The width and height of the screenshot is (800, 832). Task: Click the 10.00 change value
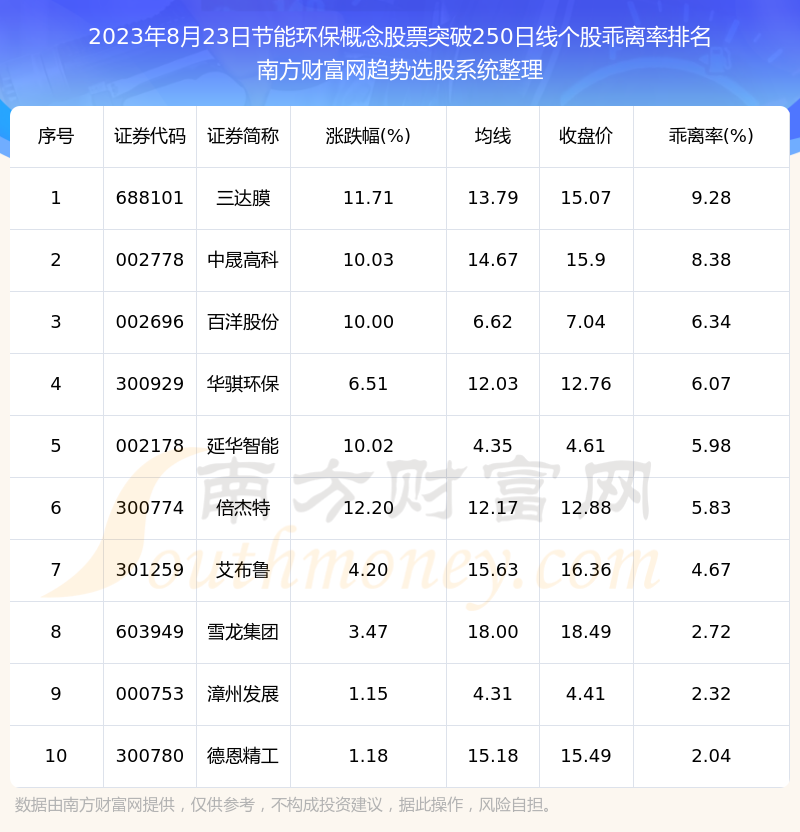(x=368, y=322)
